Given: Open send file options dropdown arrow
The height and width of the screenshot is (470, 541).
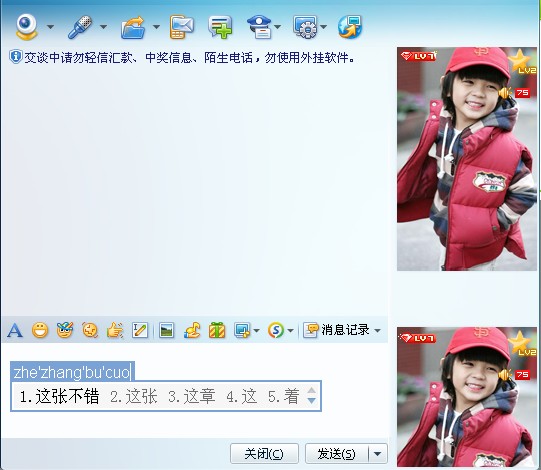Looking at the screenshot, I should coord(156,27).
